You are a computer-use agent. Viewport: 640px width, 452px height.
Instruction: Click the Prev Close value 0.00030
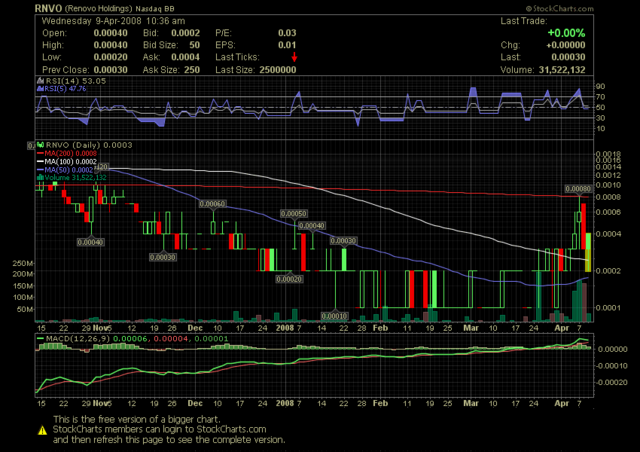pyautogui.click(x=110, y=70)
